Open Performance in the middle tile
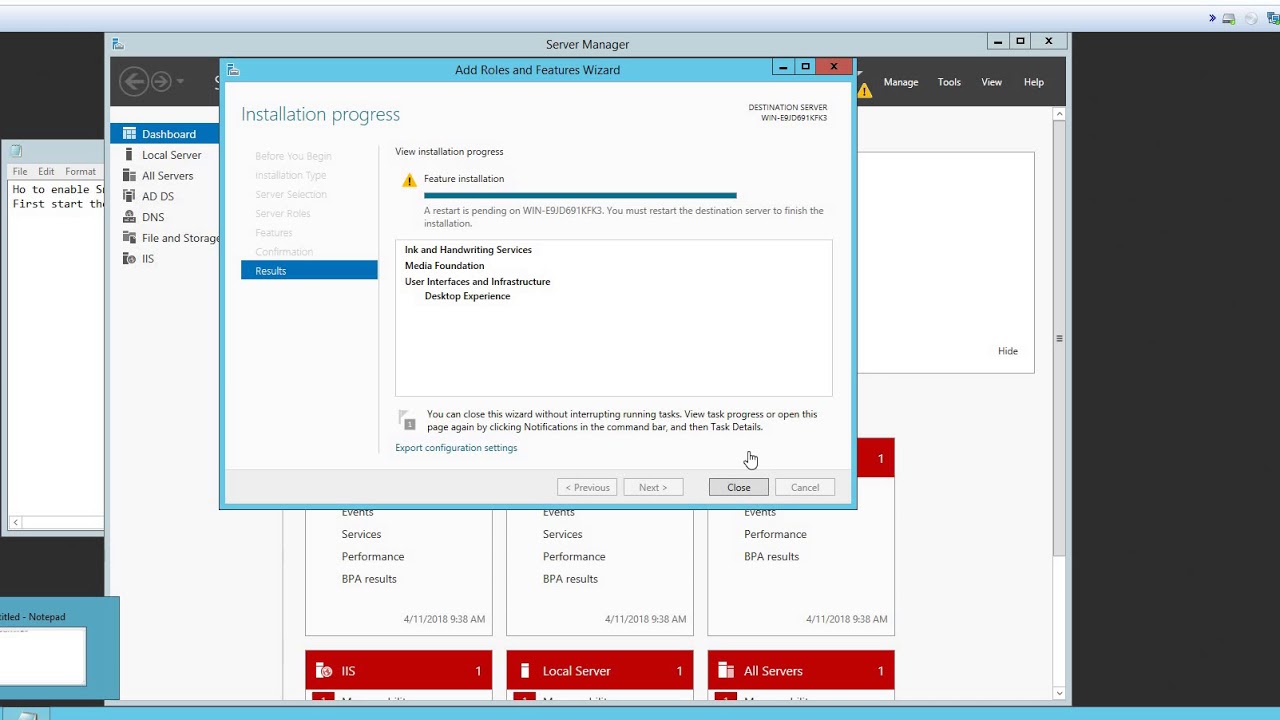The height and width of the screenshot is (720, 1280). pos(574,556)
